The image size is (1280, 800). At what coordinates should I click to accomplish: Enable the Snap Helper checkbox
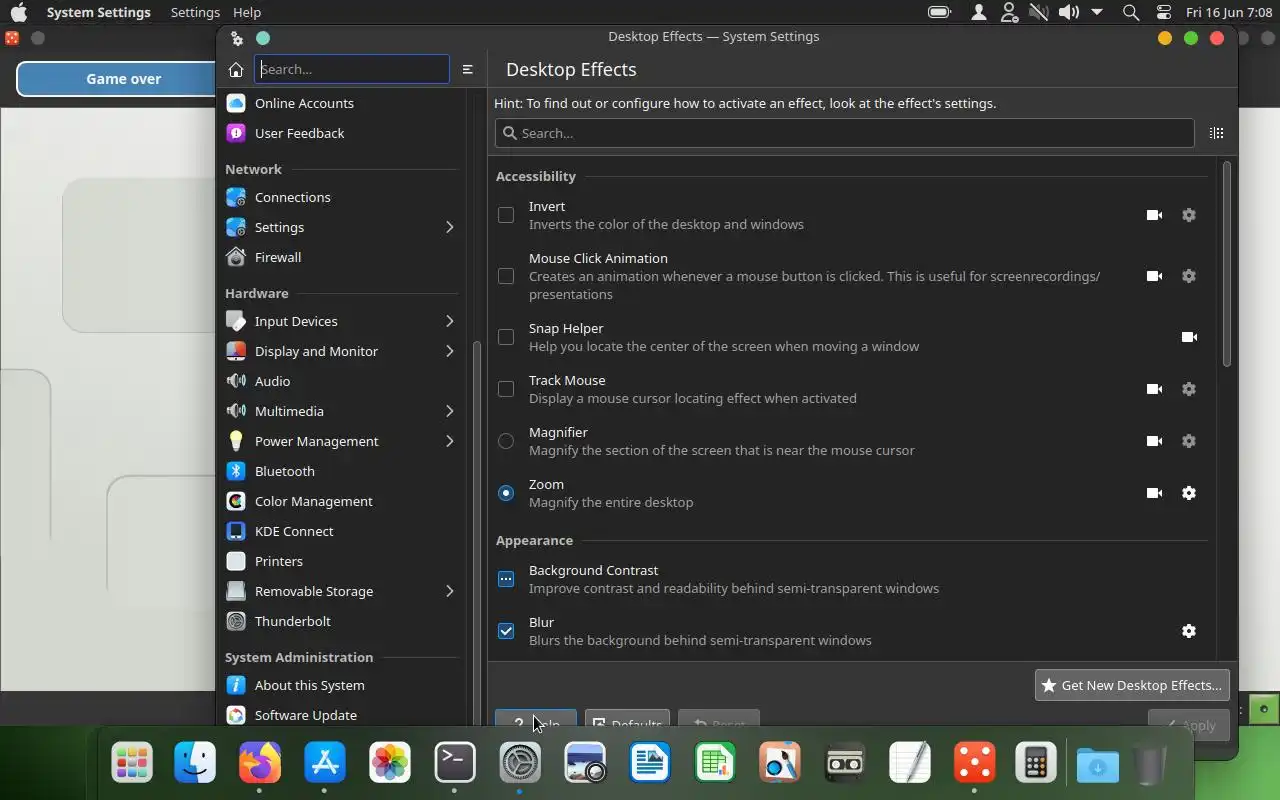tap(506, 337)
